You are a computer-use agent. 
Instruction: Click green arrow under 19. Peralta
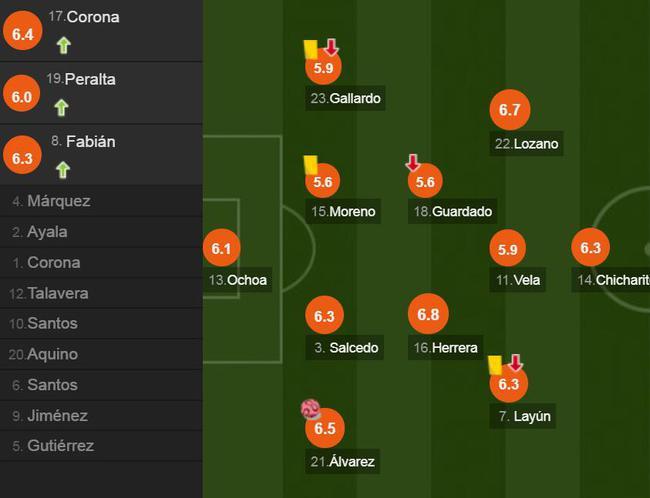pyautogui.click(x=61, y=107)
